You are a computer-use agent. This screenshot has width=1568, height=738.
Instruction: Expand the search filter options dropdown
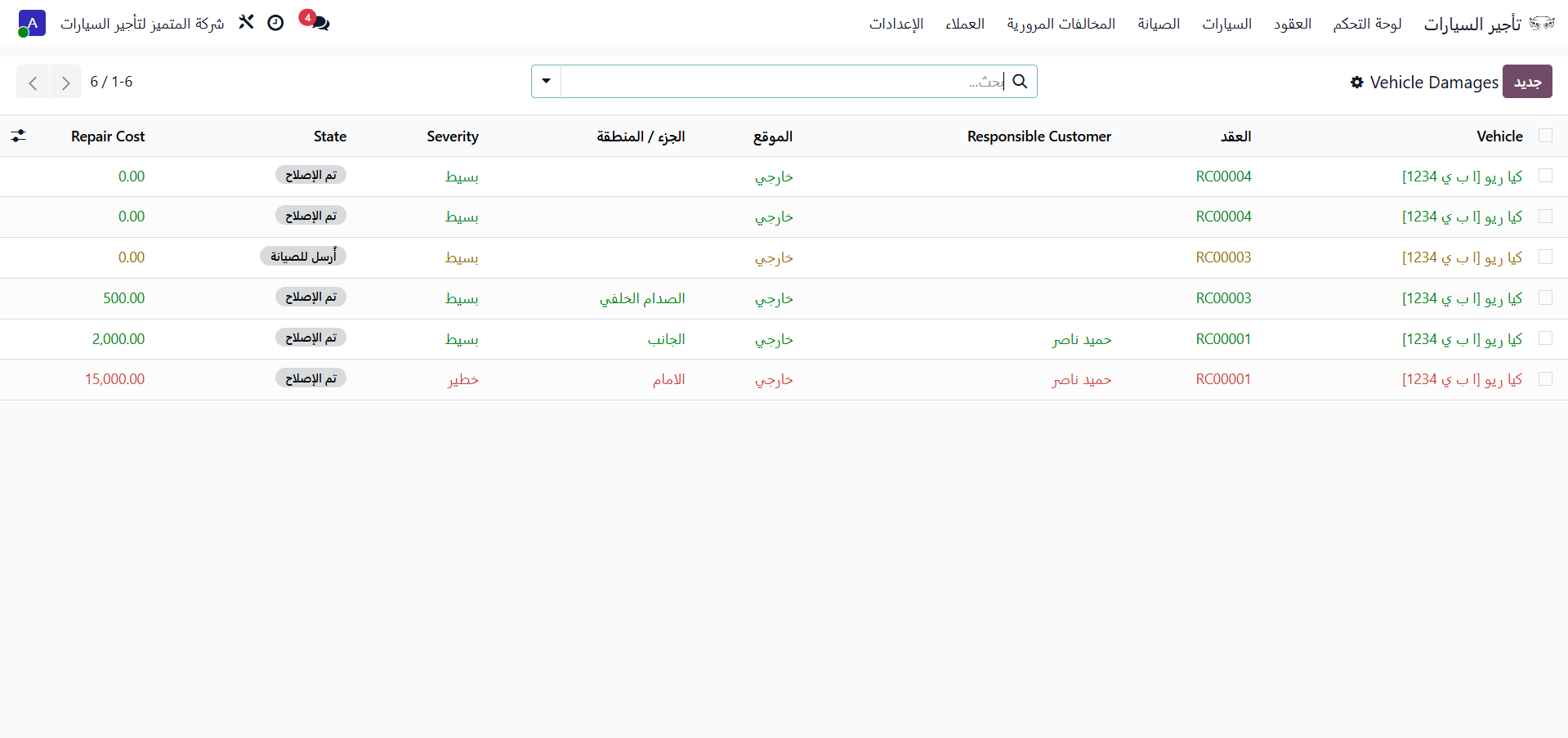[x=546, y=81]
